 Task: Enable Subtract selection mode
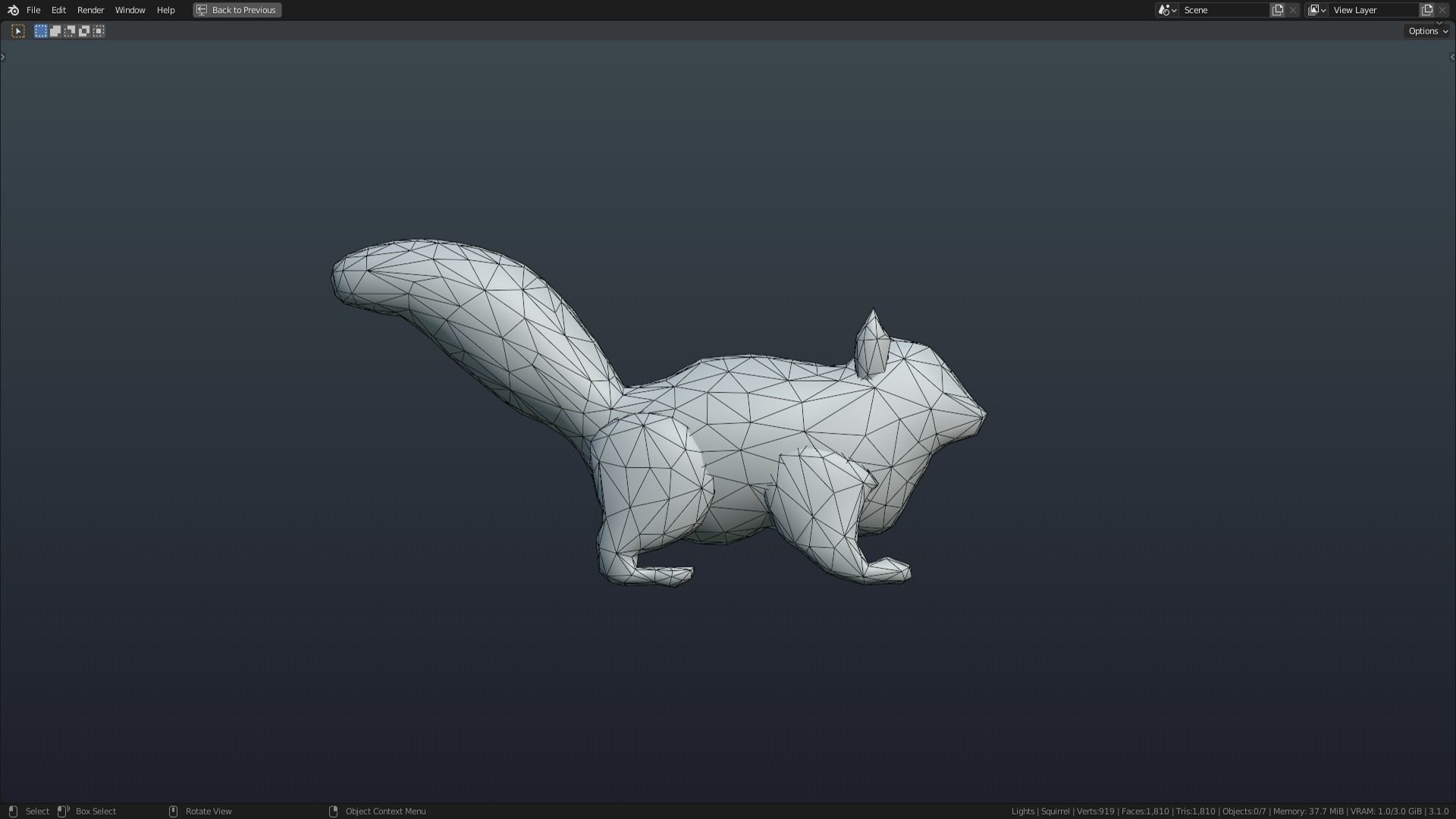(69, 30)
